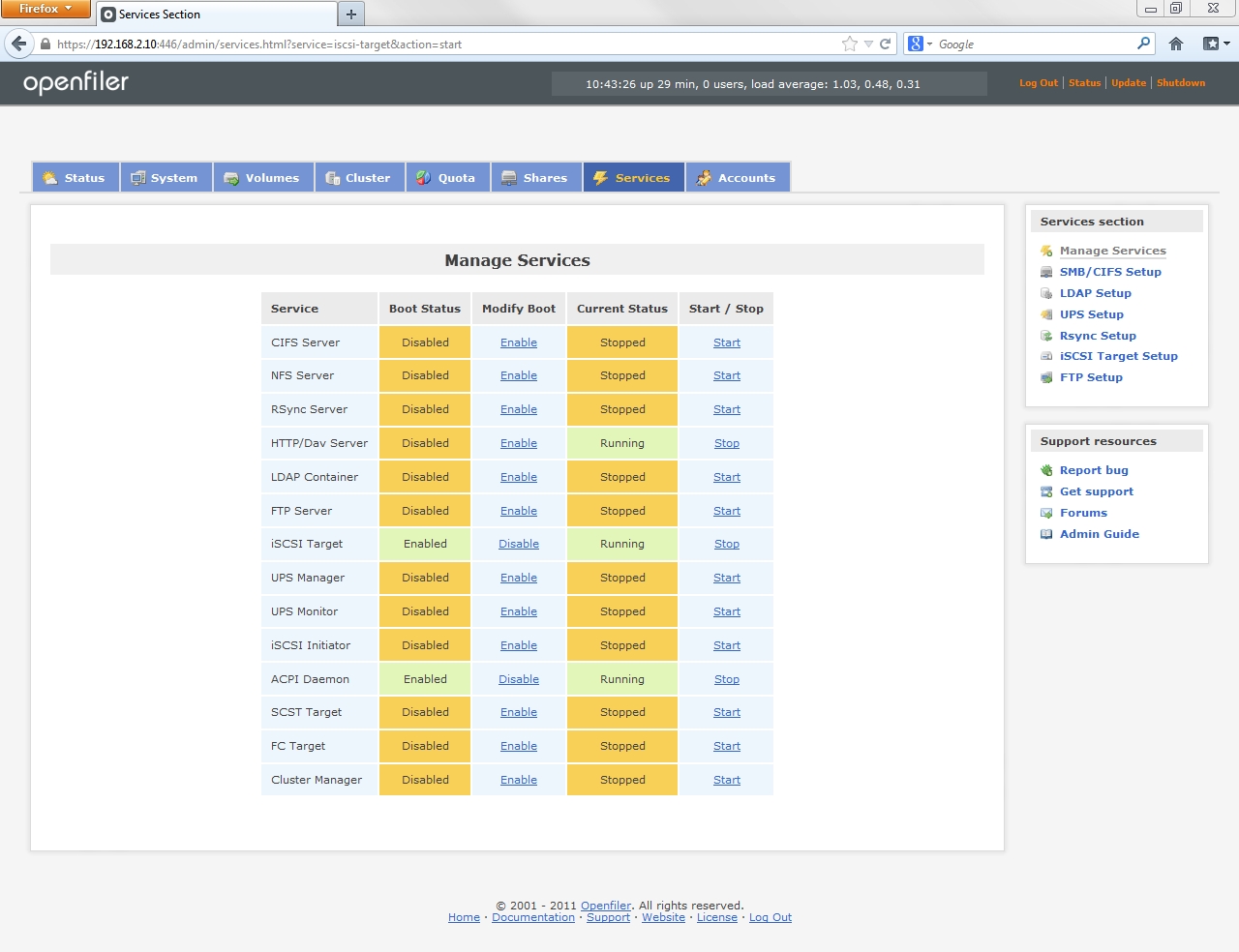Switch to the Volumes tab
The height and width of the screenshot is (952, 1239).
263,178
